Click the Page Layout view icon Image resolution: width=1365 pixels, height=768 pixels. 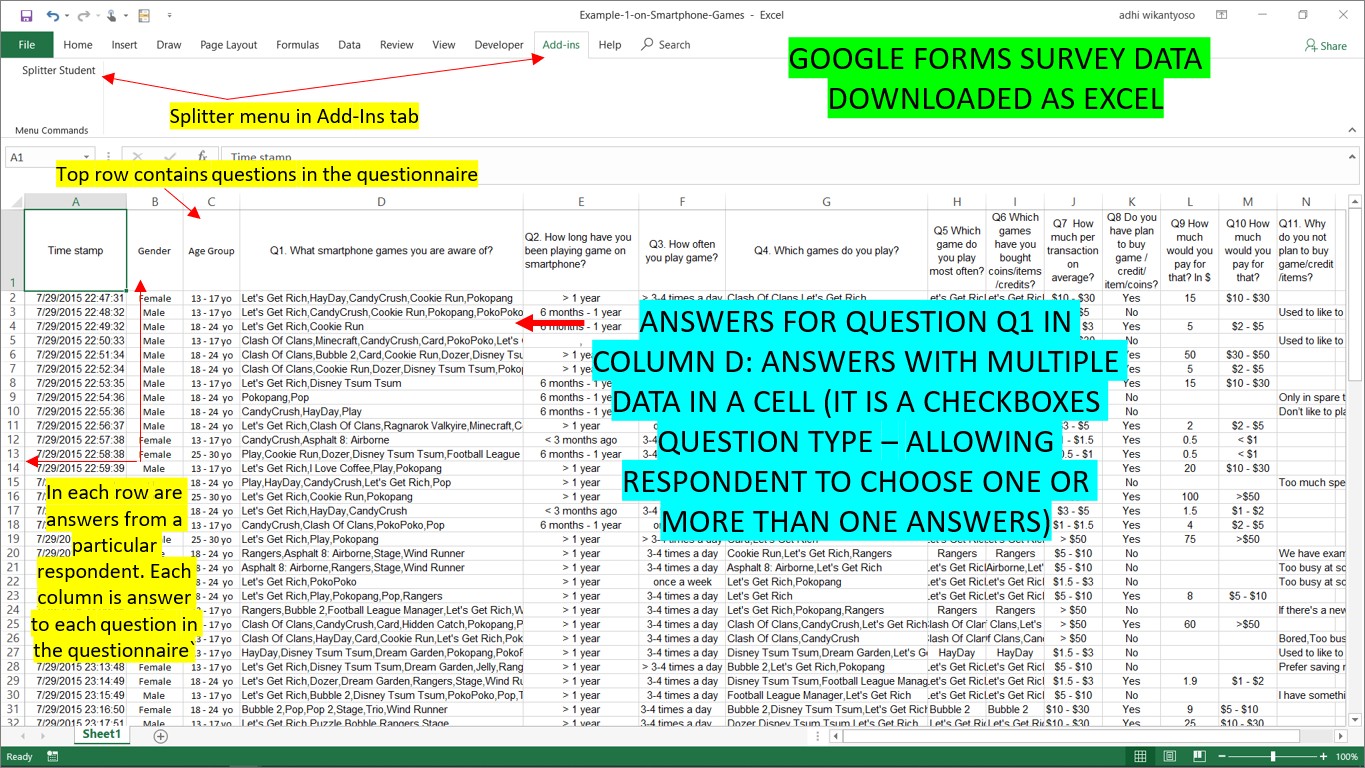tap(1169, 757)
